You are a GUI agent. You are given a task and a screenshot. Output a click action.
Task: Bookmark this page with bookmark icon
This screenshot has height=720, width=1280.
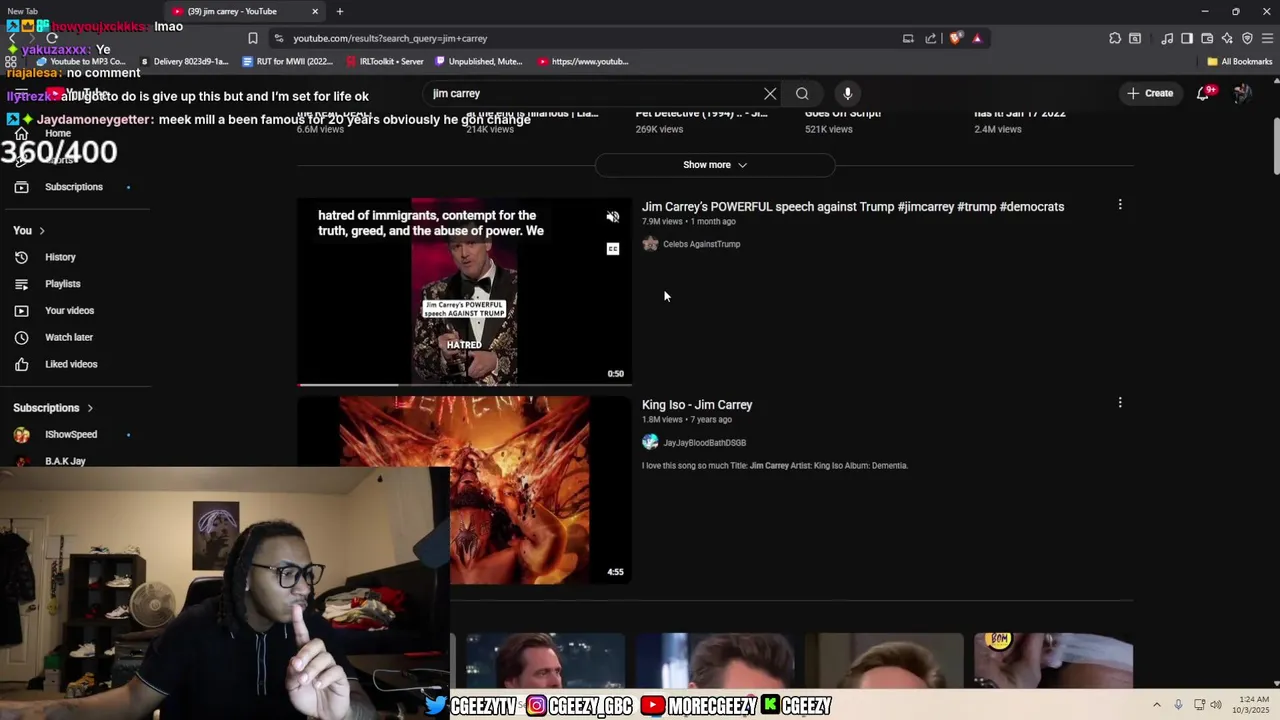coord(253,38)
